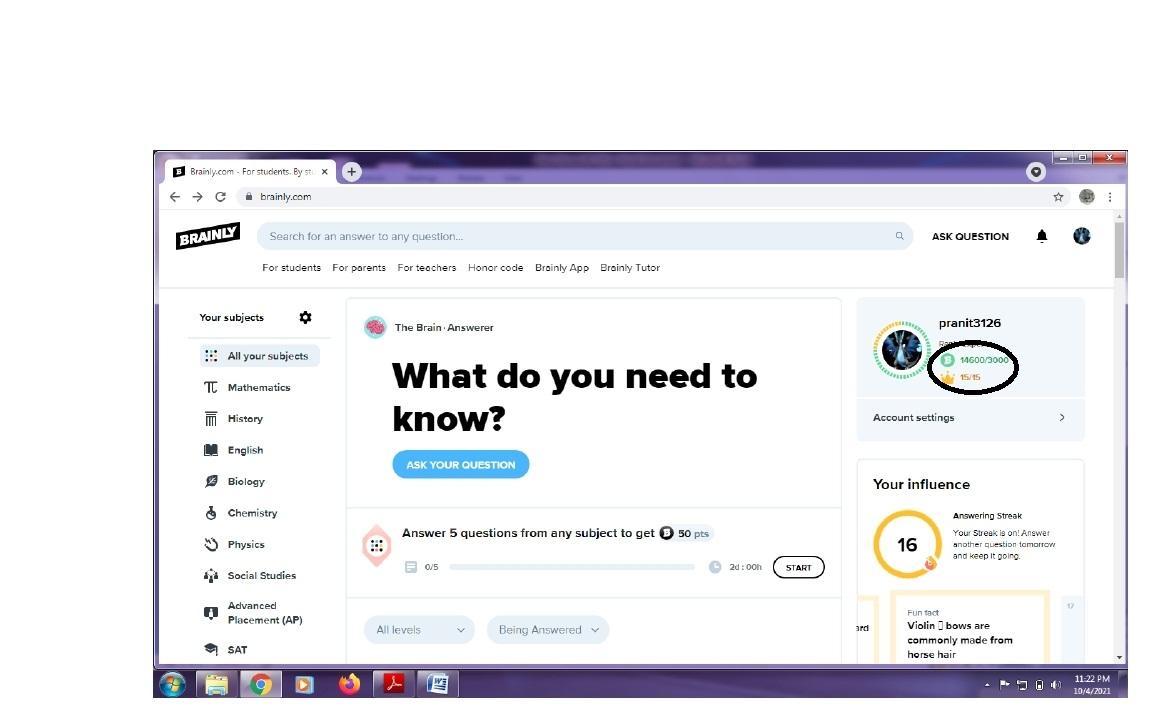1170x709 pixels.
Task: Open Chrome three-dot menu
Action: point(1110,197)
